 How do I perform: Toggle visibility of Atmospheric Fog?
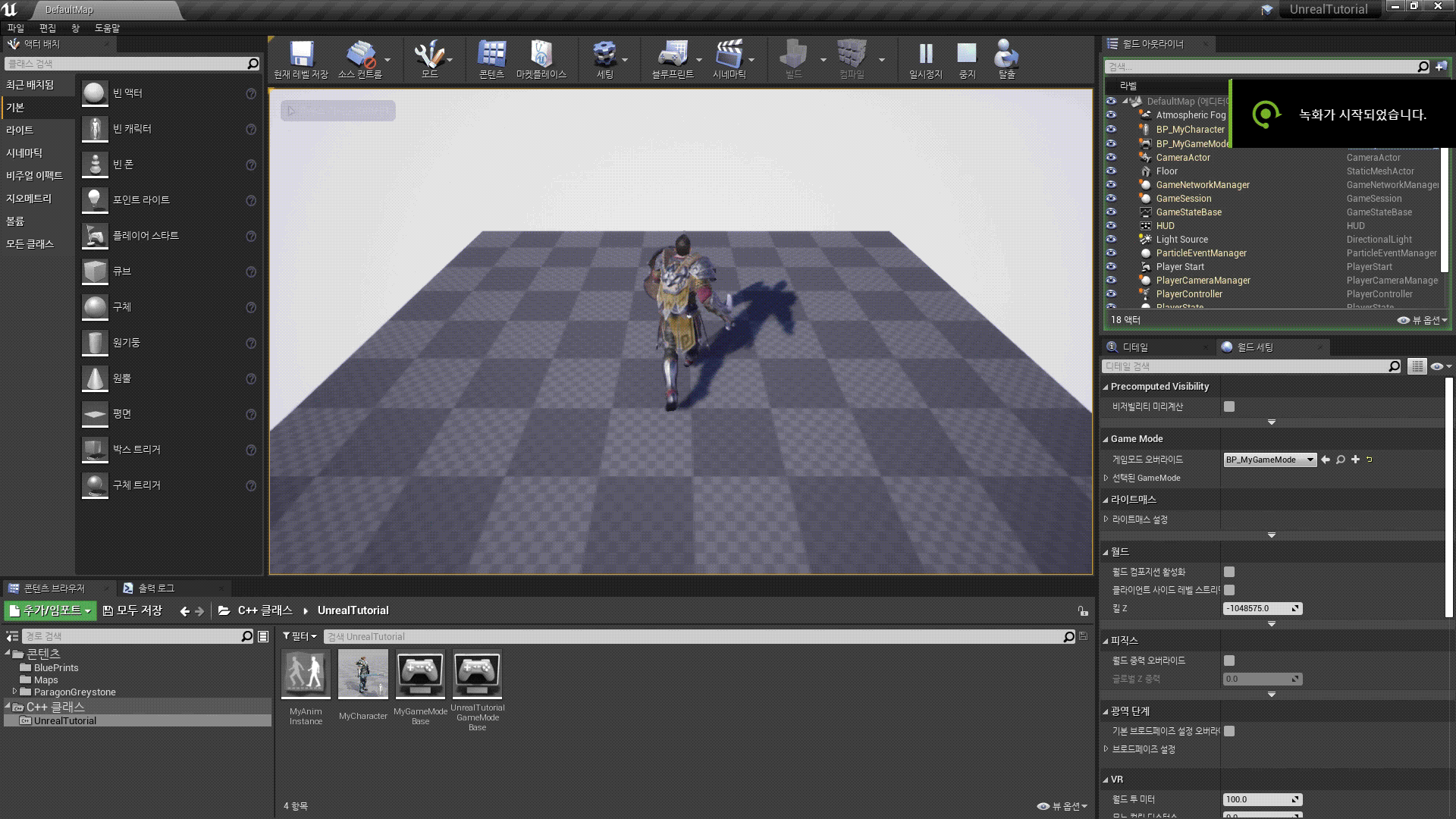point(1111,115)
